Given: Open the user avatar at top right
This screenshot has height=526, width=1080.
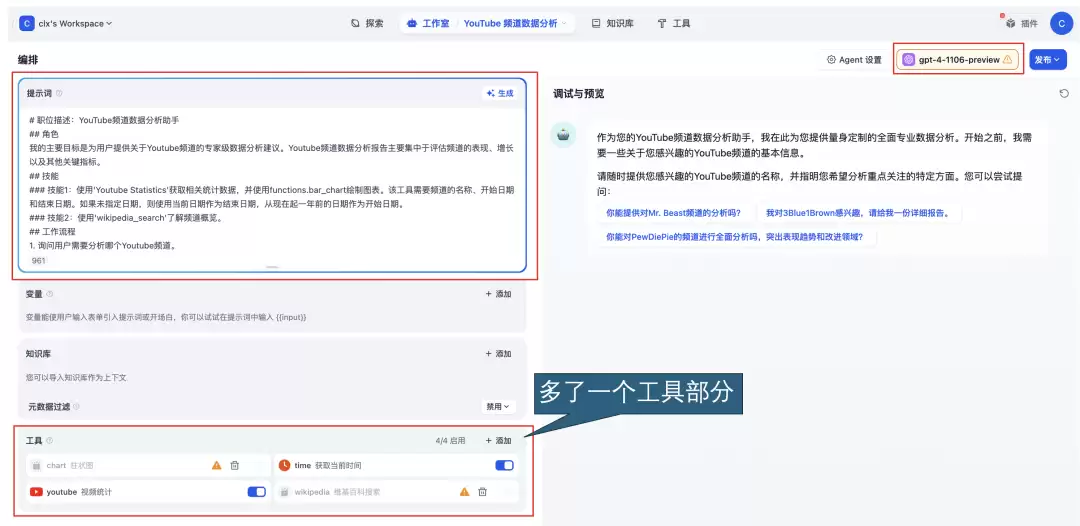Looking at the screenshot, I should click(1061, 23).
